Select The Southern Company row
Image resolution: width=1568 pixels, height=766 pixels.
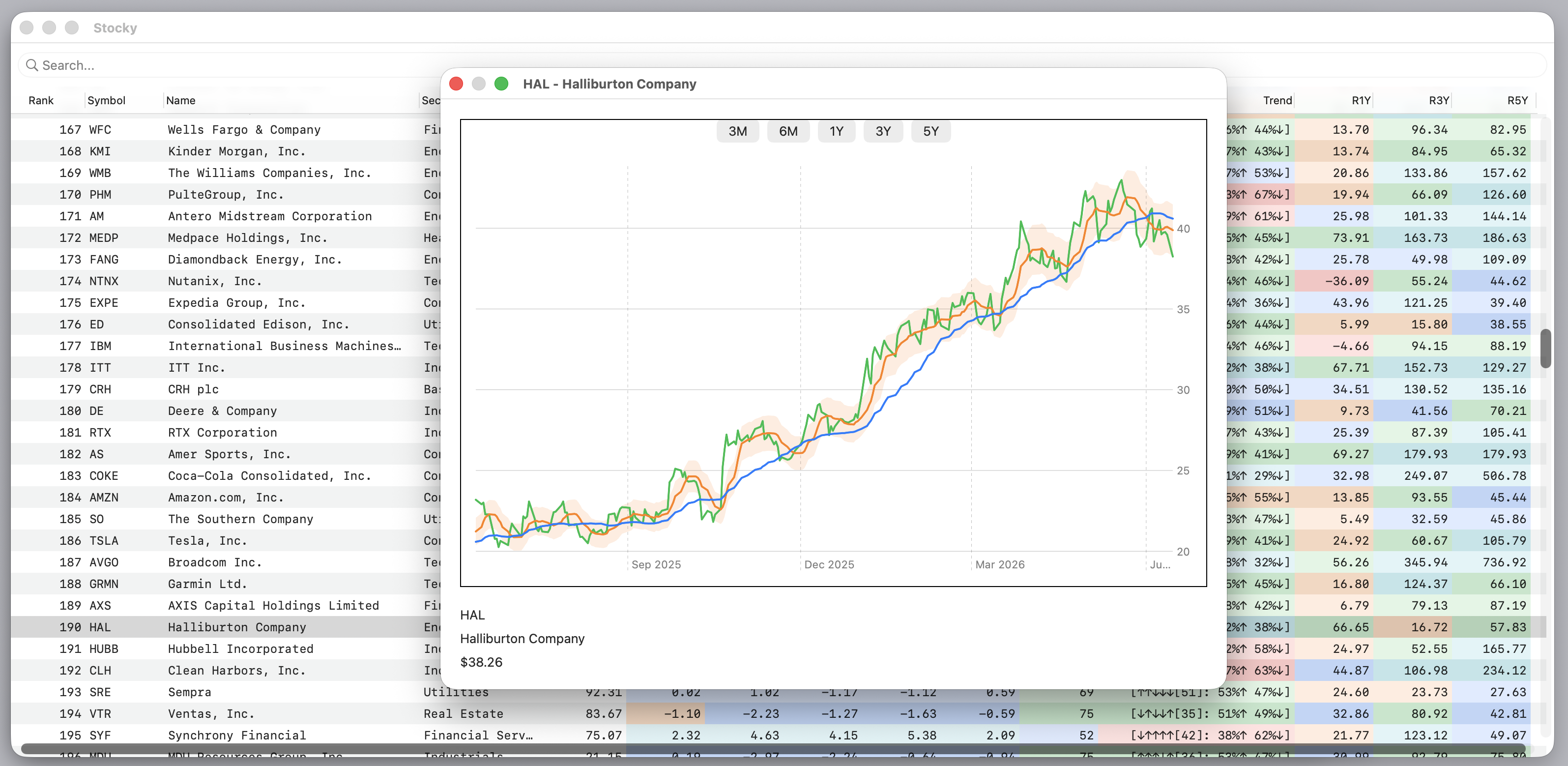pyautogui.click(x=779, y=519)
